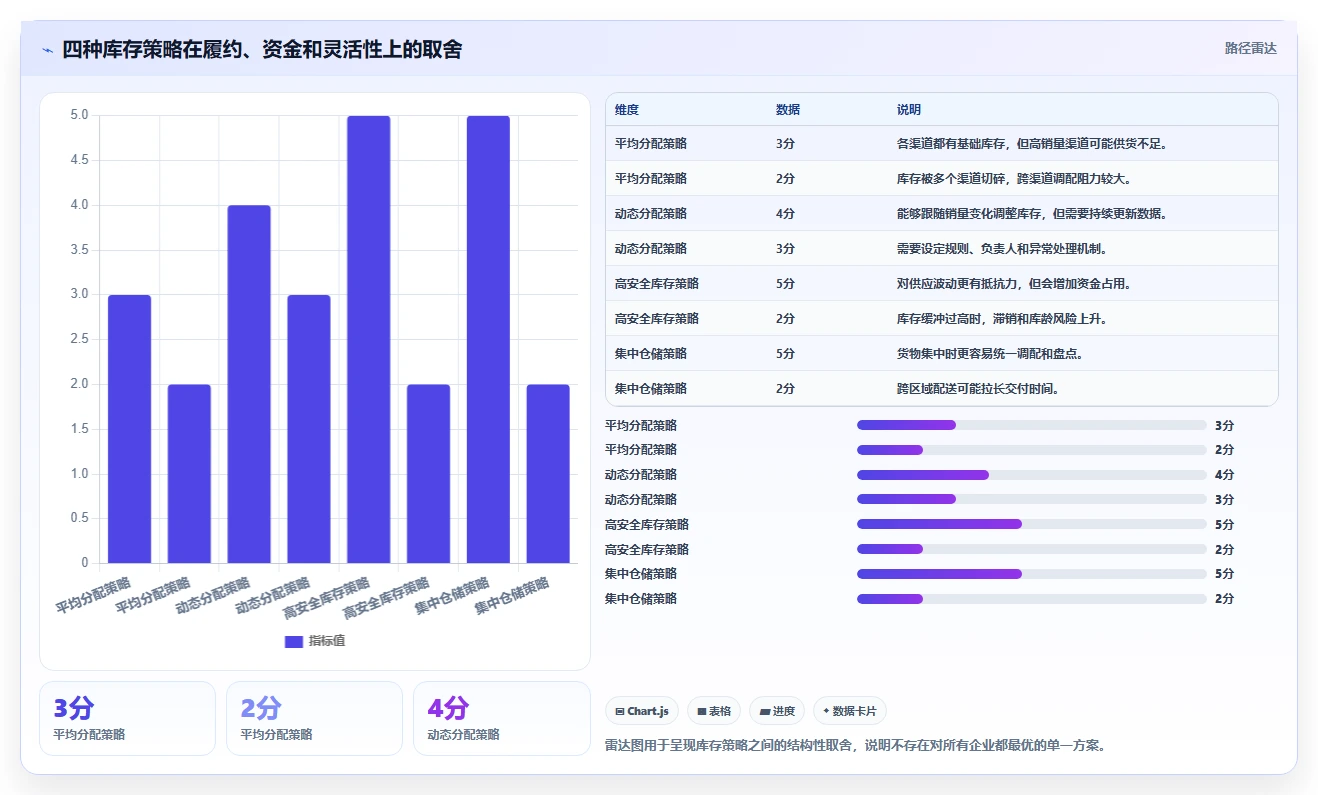
Task: Click the 数据 column header
Action: [x=788, y=109]
